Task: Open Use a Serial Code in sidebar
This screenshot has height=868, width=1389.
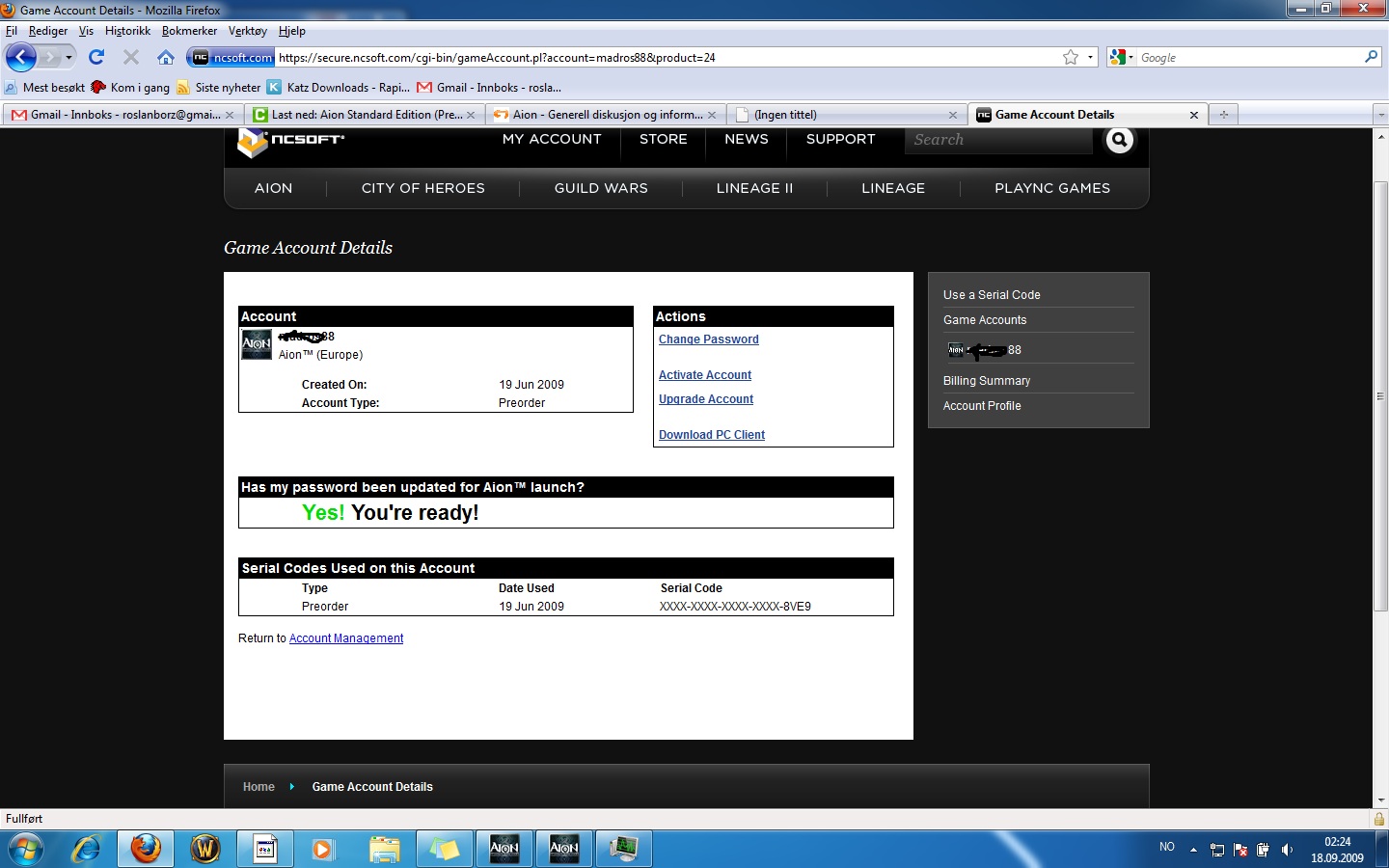Action: [x=992, y=295]
